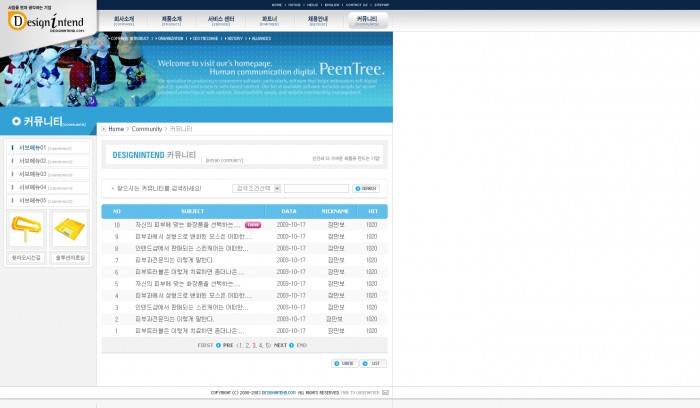The height and width of the screenshot is (408, 700).
Task: Select 서브메뉴04 in the sidebar
Action: coord(48,188)
